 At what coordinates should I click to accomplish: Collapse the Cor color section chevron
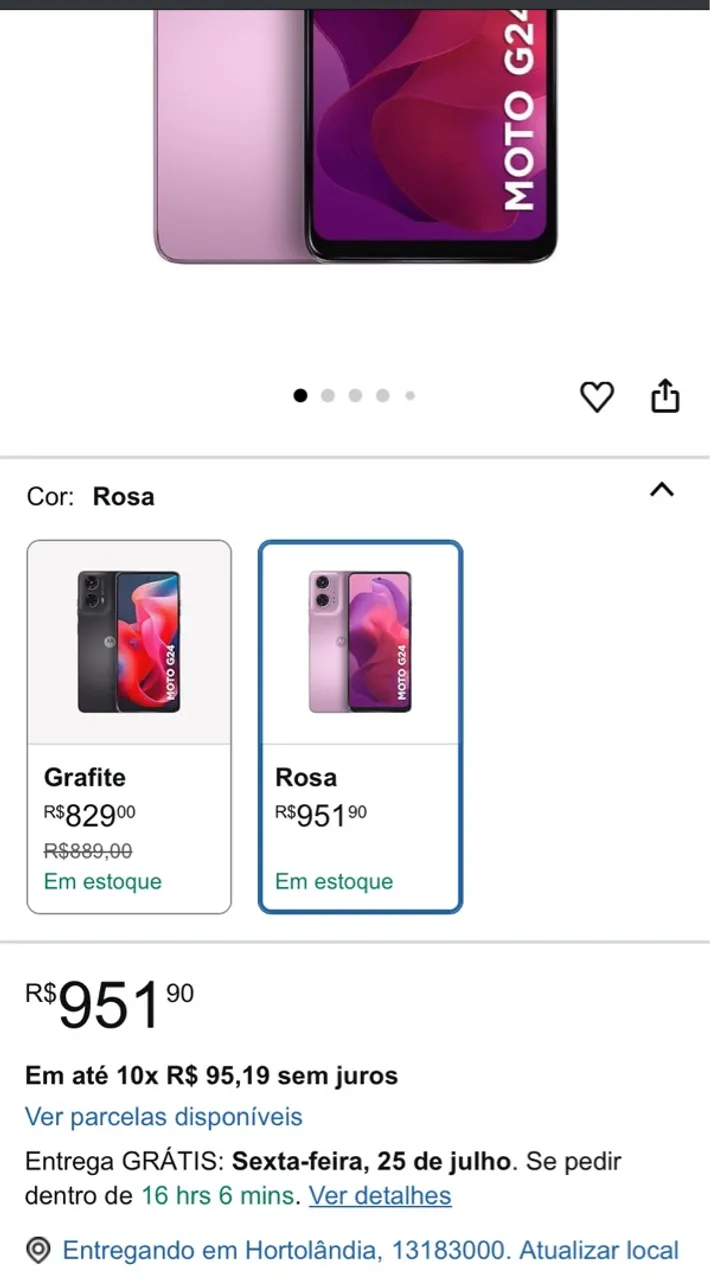[662, 490]
